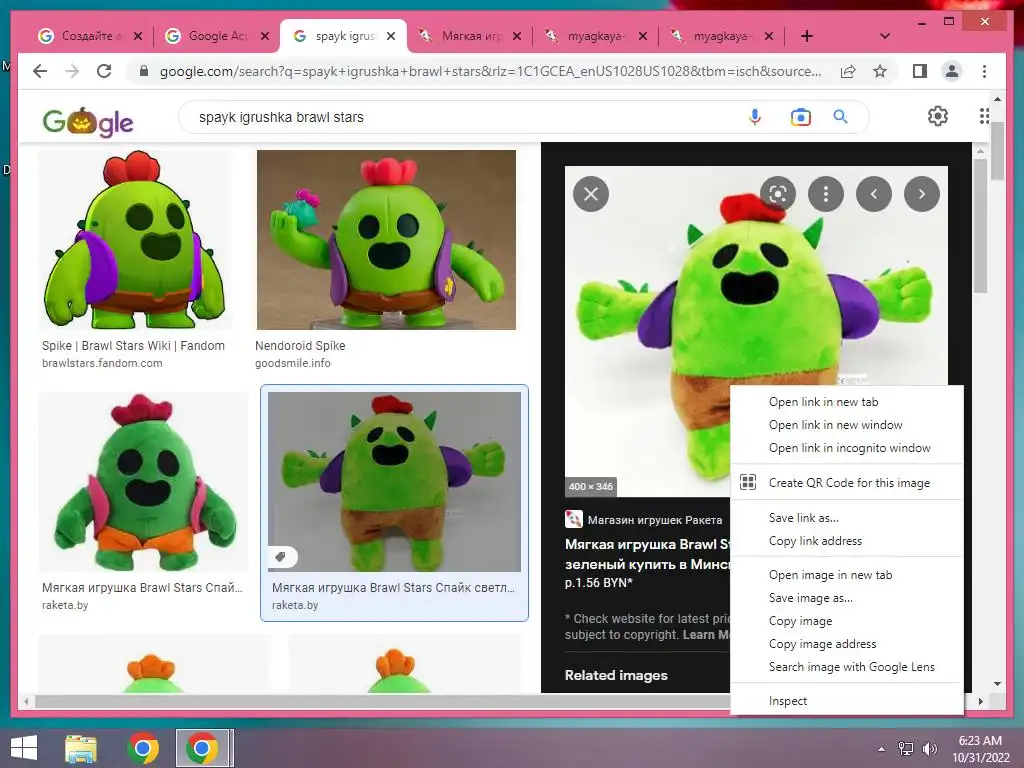Click the address bar URL
This screenshot has width=1024, height=768.
pos(490,71)
